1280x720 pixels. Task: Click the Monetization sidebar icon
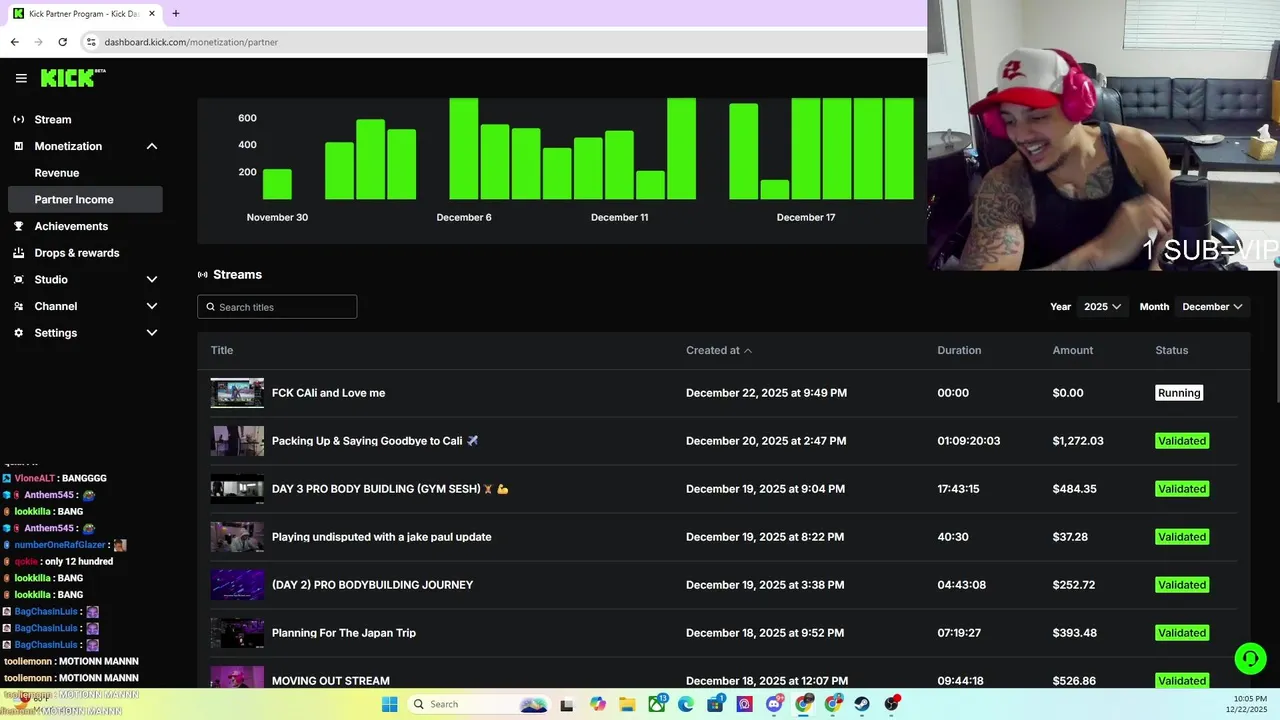[x=18, y=146]
